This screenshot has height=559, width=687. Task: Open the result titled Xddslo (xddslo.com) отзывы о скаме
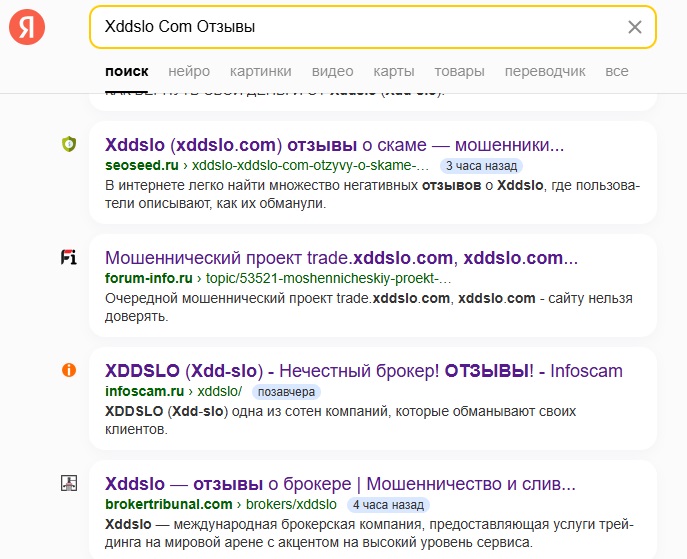click(334, 145)
